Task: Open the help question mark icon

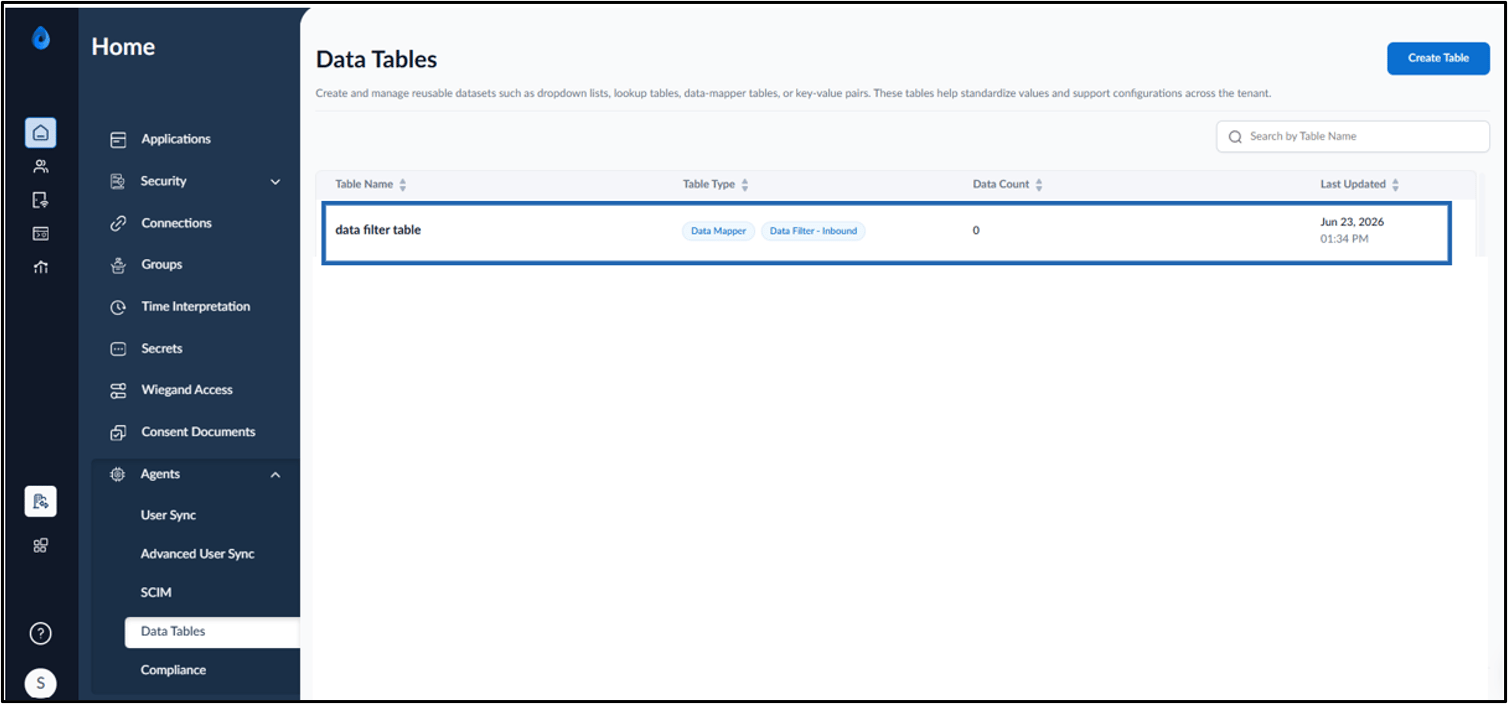Action: pyautogui.click(x=41, y=633)
